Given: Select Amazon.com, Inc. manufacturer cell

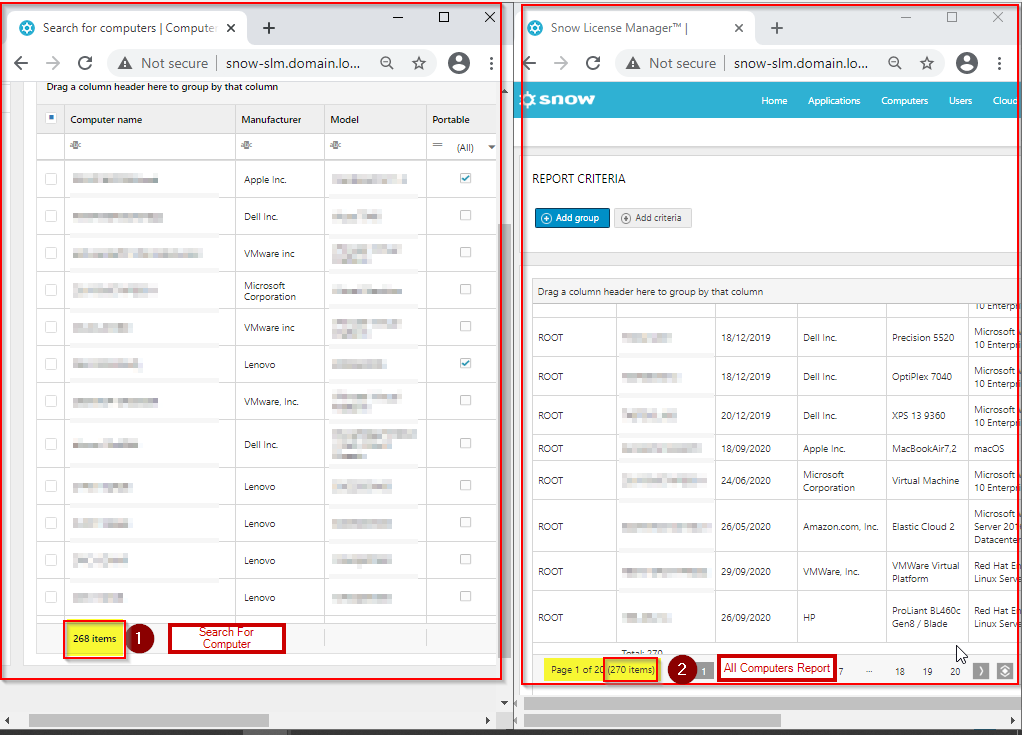Looking at the screenshot, I should [x=841, y=526].
